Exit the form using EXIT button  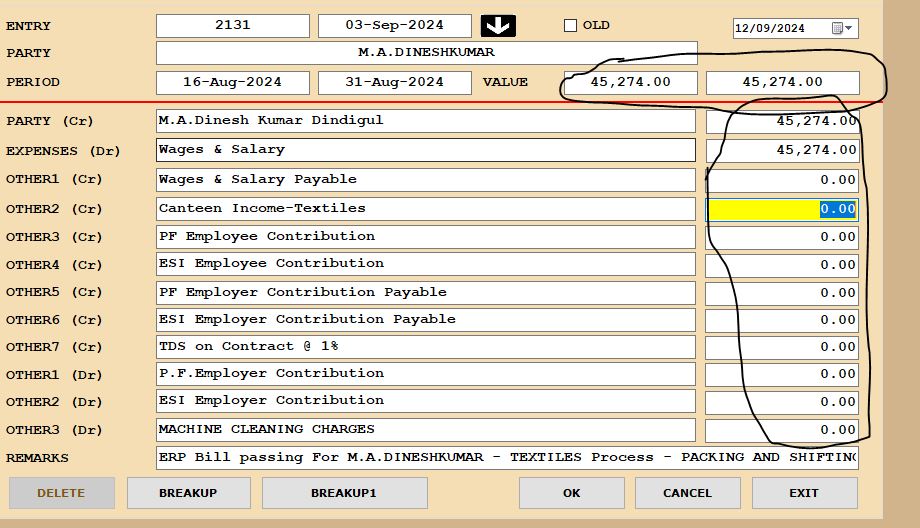[804, 493]
